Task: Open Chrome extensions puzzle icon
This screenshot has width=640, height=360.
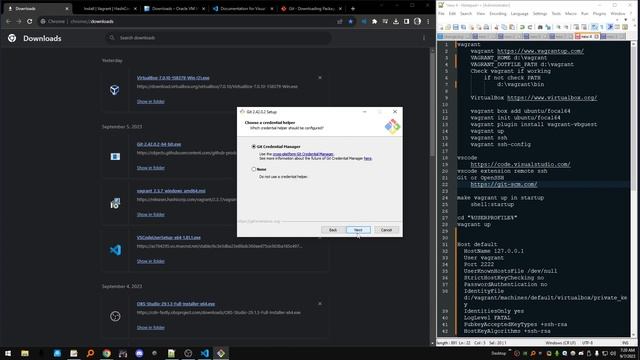Action: click(374, 21)
